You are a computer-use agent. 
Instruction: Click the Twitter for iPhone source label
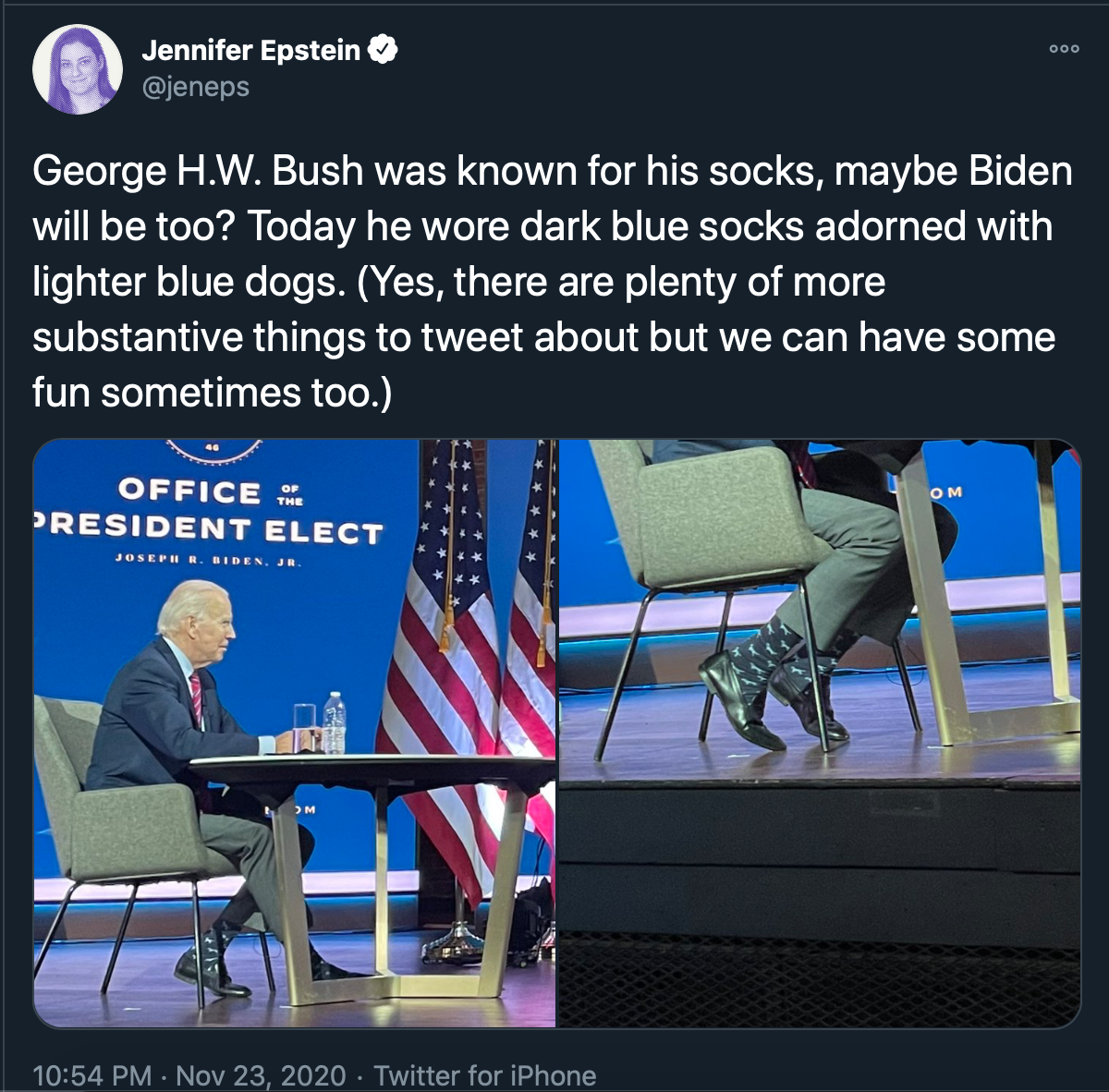click(x=485, y=1075)
